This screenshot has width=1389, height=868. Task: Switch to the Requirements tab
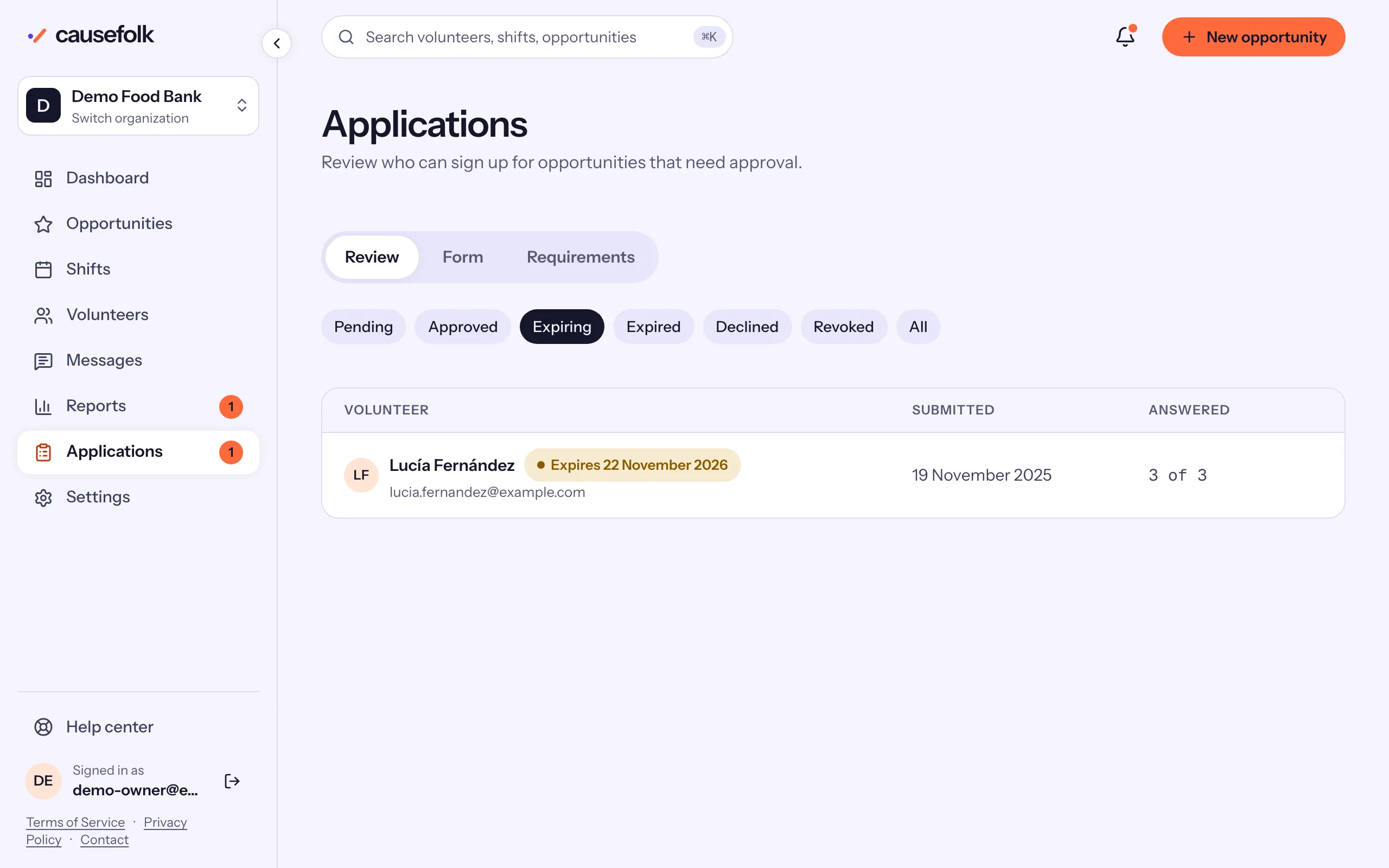point(580,257)
